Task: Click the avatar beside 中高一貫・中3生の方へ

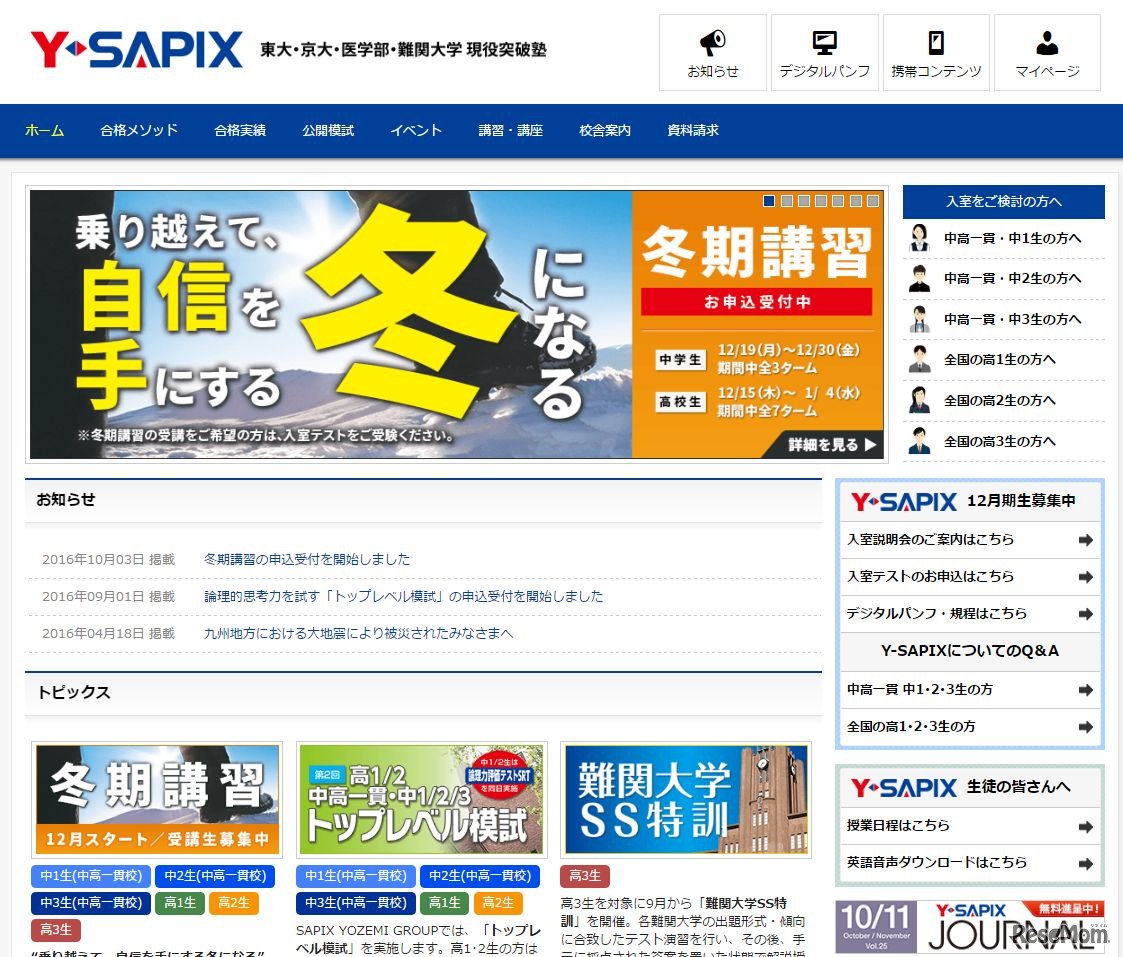Action: click(919, 319)
